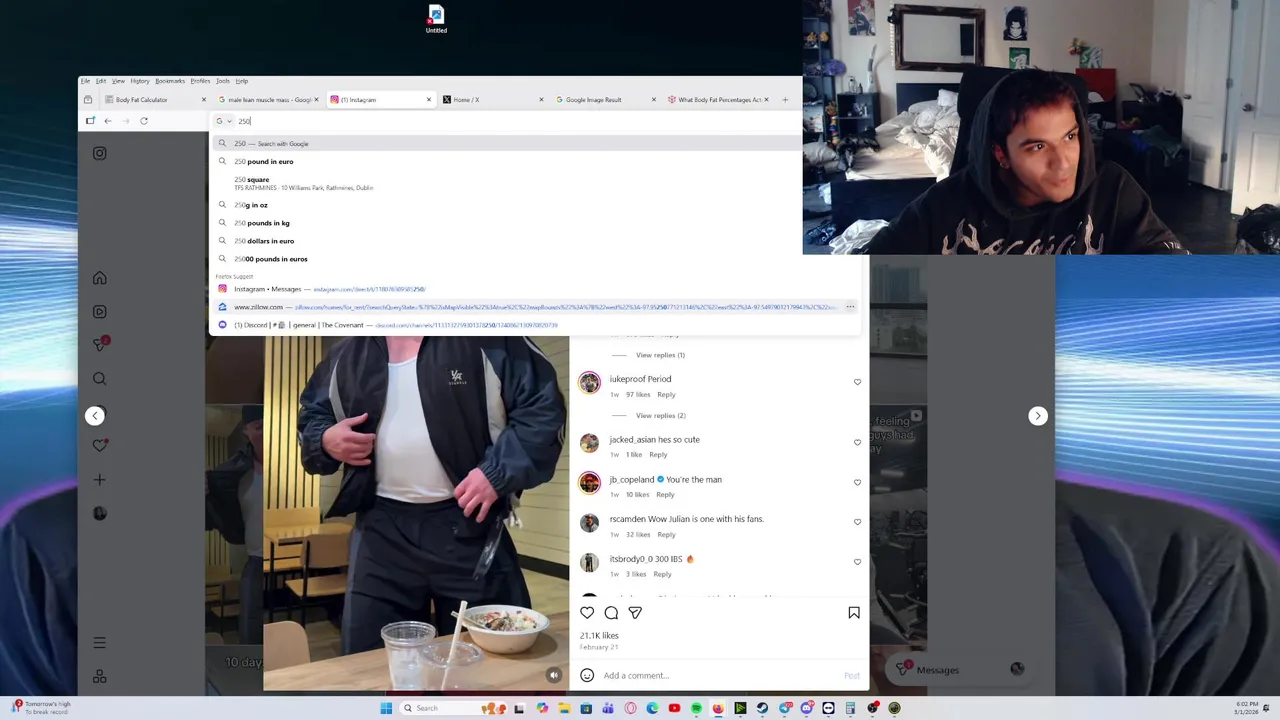The width and height of the screenshot is (1280, 720).
Task: Open Instagram Notifications heart in sidebar
Action: click(x=99, y=445)
